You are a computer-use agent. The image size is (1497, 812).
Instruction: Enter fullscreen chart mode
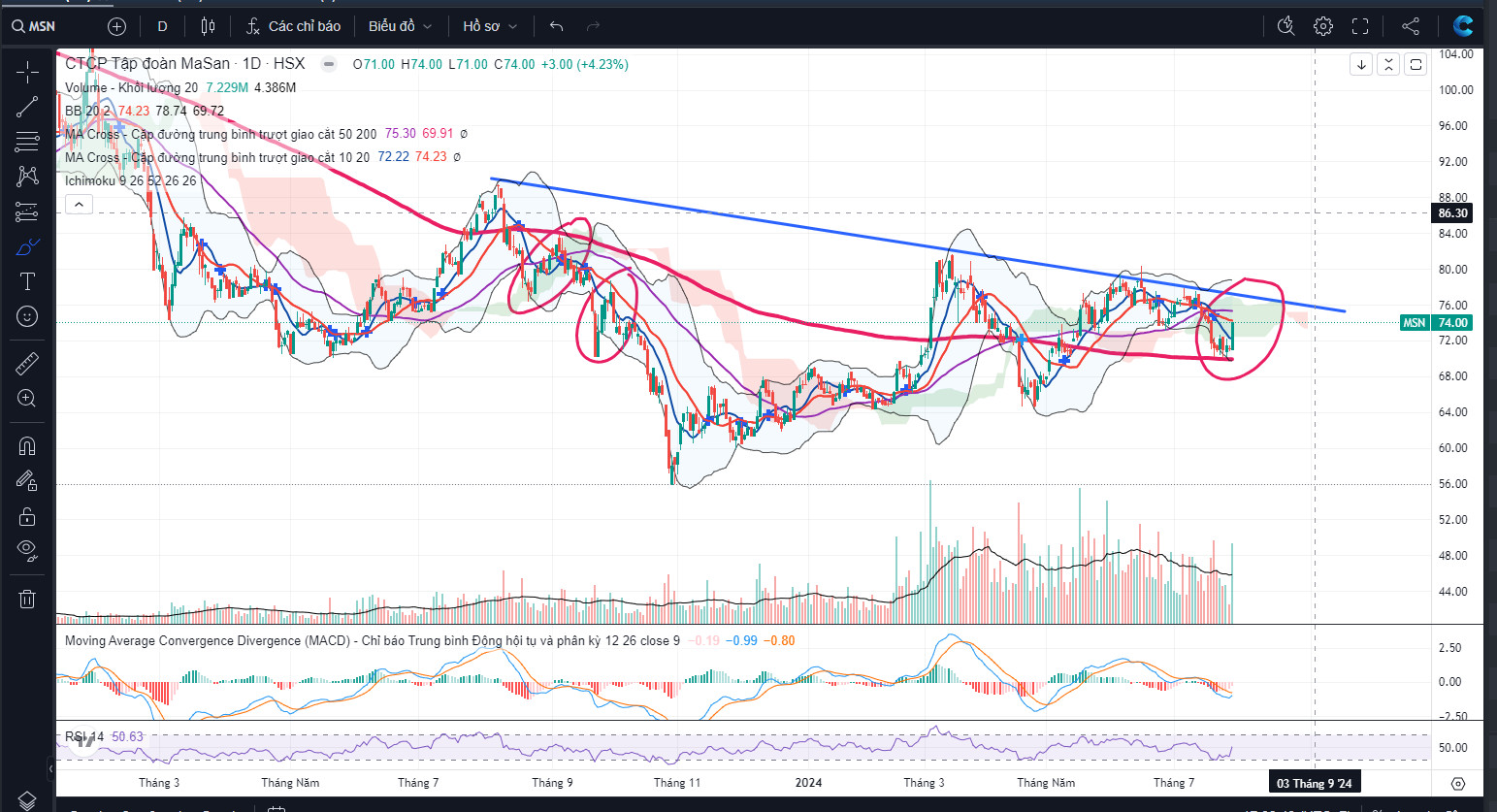coord(1360,26)
